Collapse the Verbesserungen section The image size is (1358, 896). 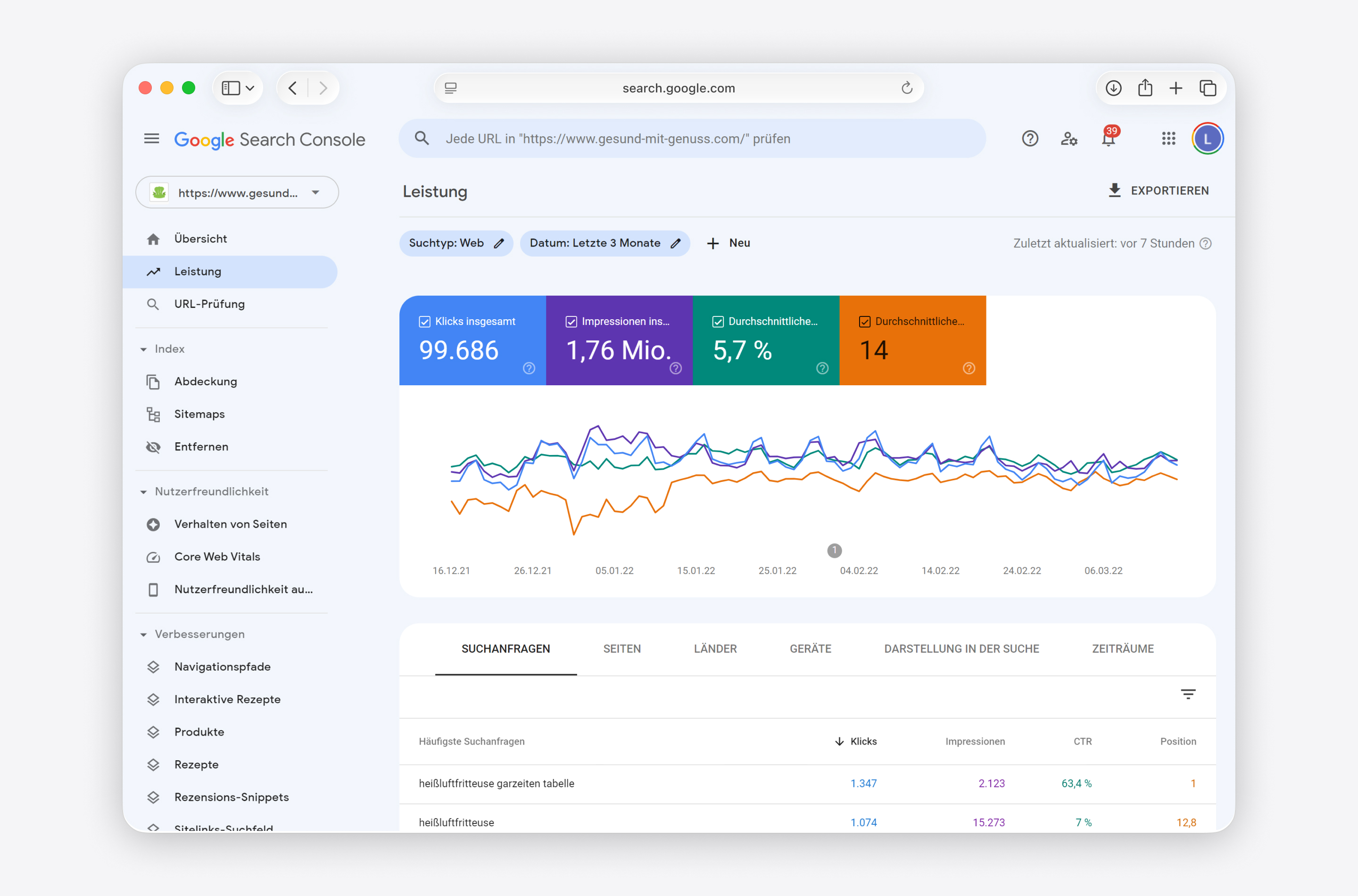click(143, 635)
